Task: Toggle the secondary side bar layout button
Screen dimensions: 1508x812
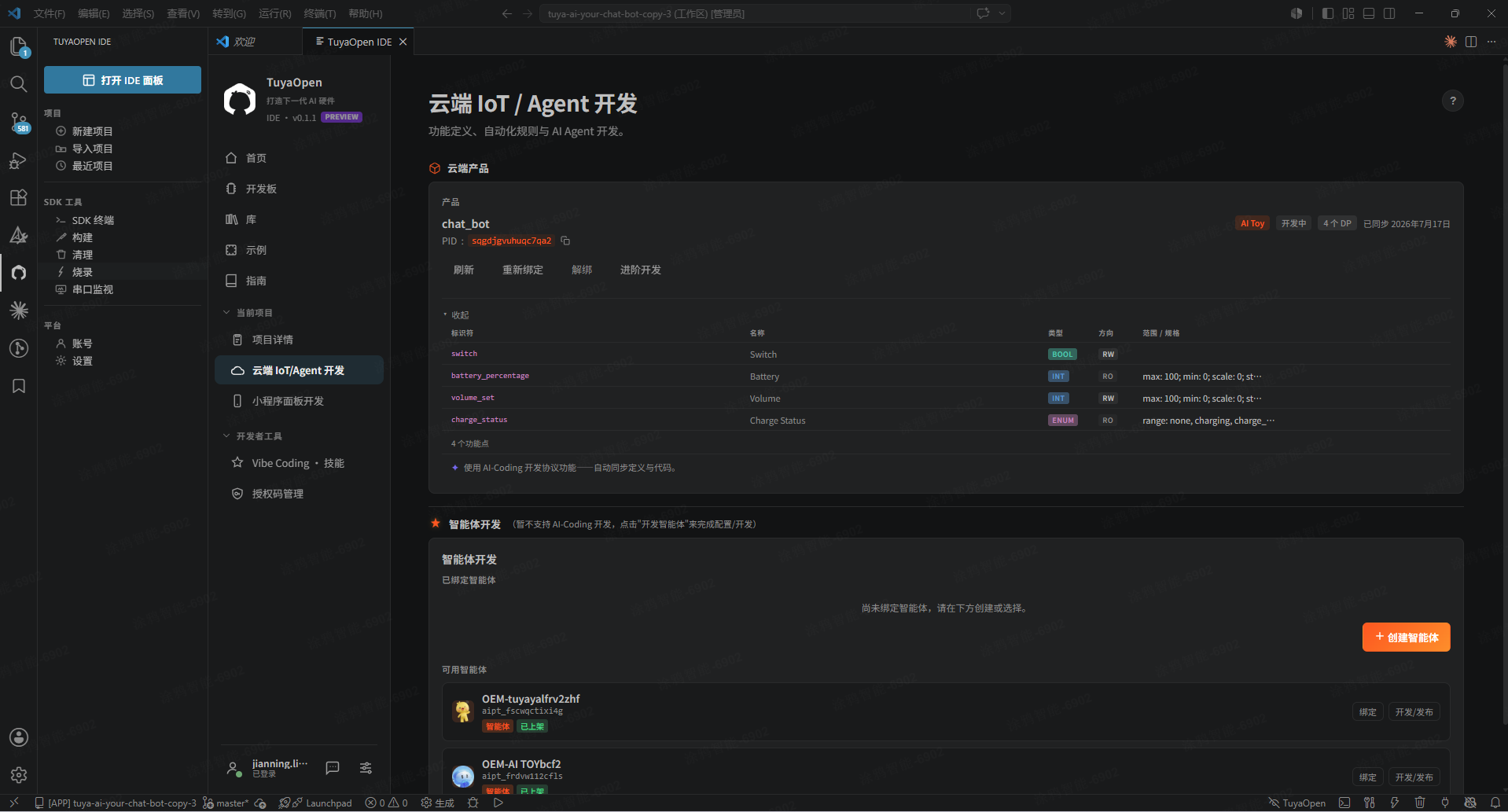Action: click(x=1389, y=13)
